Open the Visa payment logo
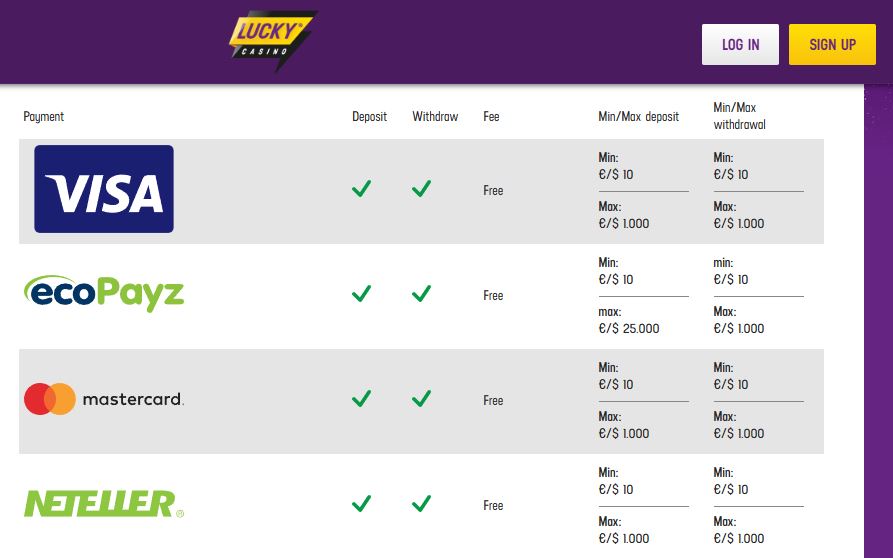893x558 pixels. (104, 189)
